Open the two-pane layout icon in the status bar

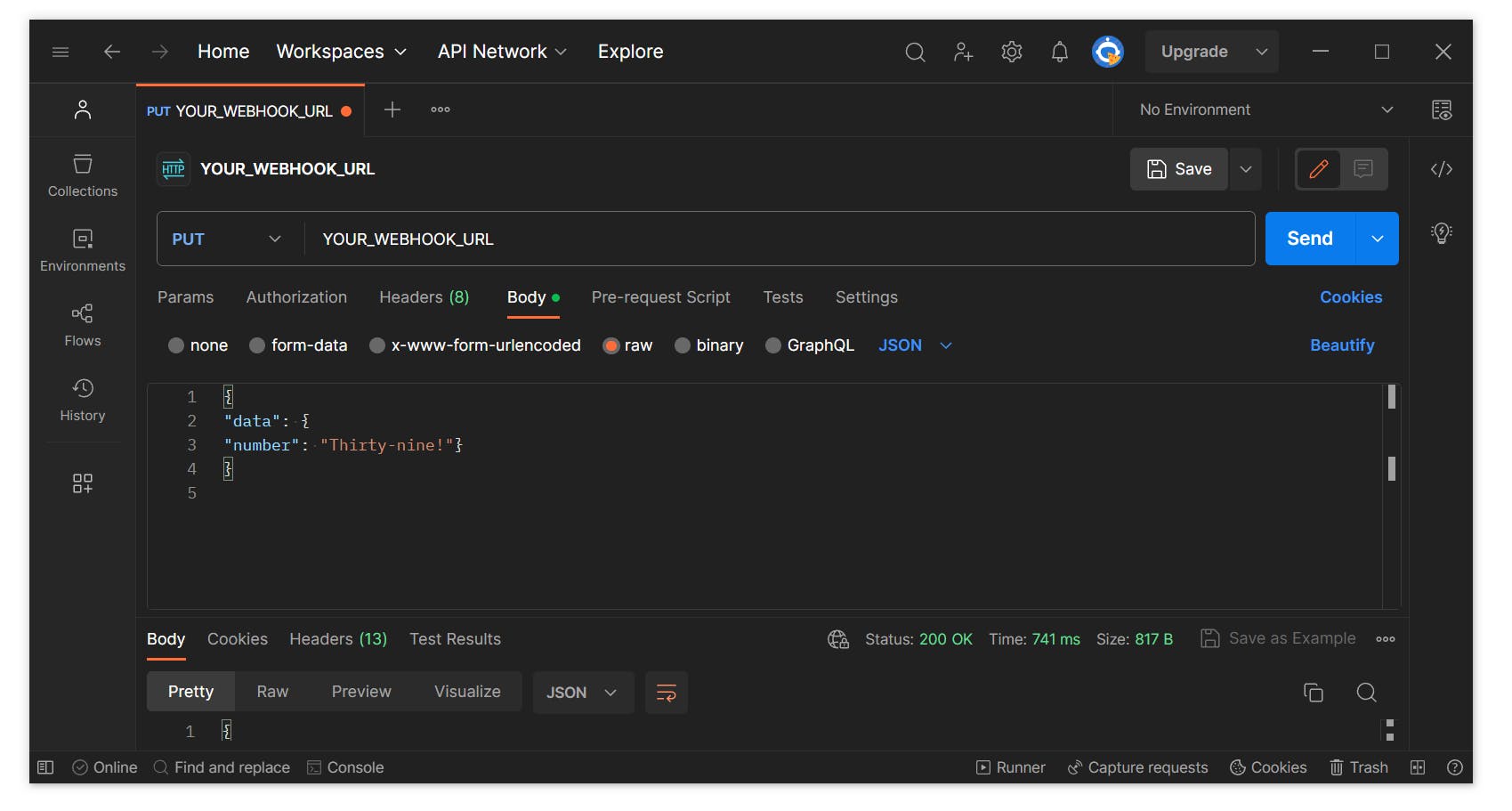1418,767
